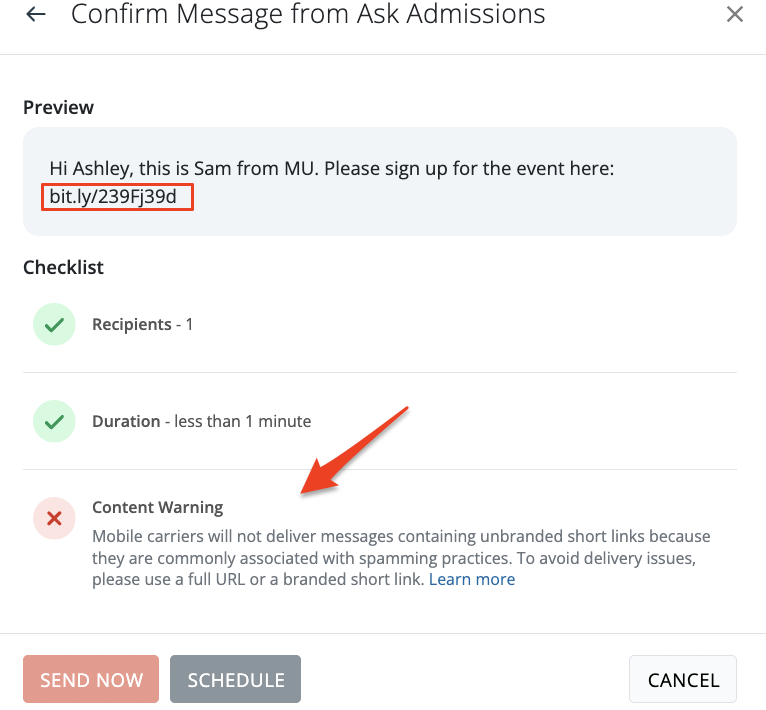This screenshot has width=766, height=710.
Task: Click the green Recipients checkmark icon
Action: [x=54, y=325]
